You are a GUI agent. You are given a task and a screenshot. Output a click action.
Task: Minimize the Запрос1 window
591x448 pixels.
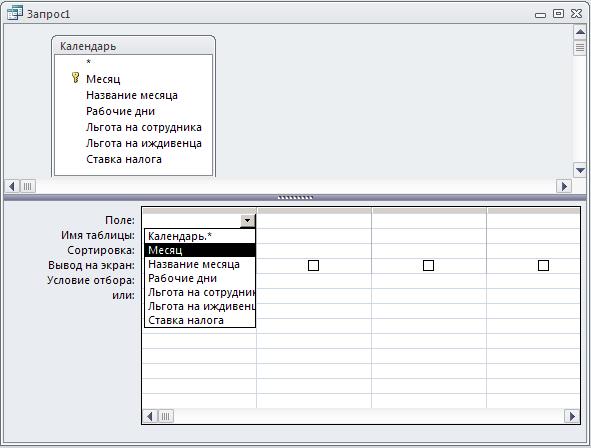(x=540, y=15)
